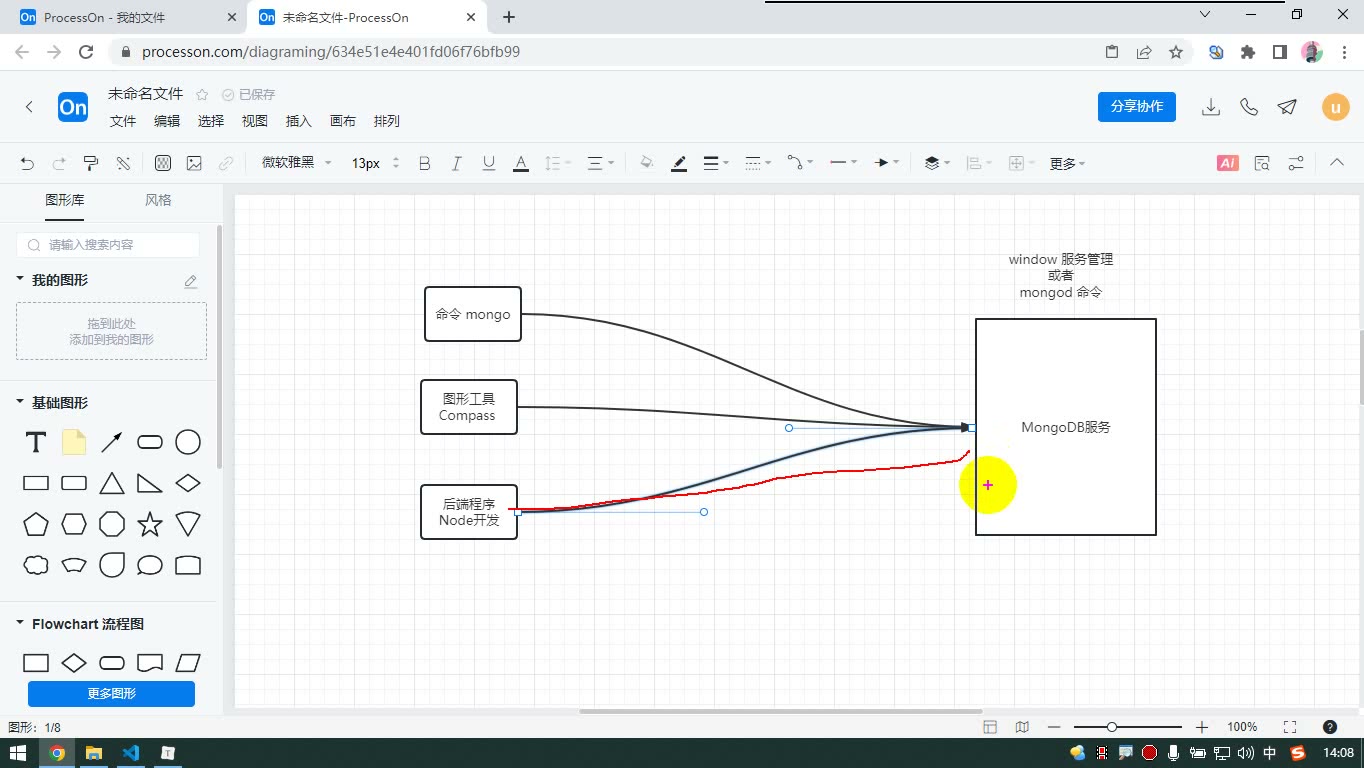Screen dimensions: 1364x768
Task: Apply underline formatting
Action: click(488, 163)
